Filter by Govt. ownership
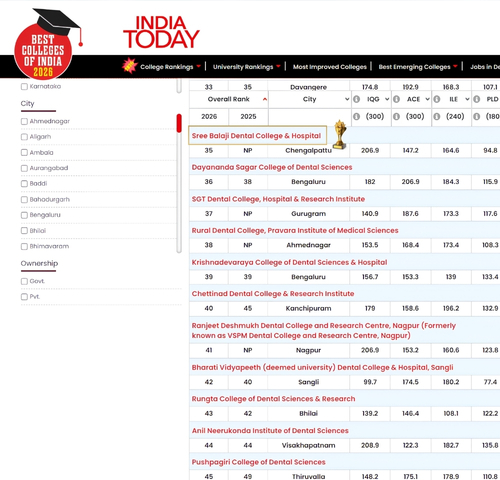 point(24,281)
